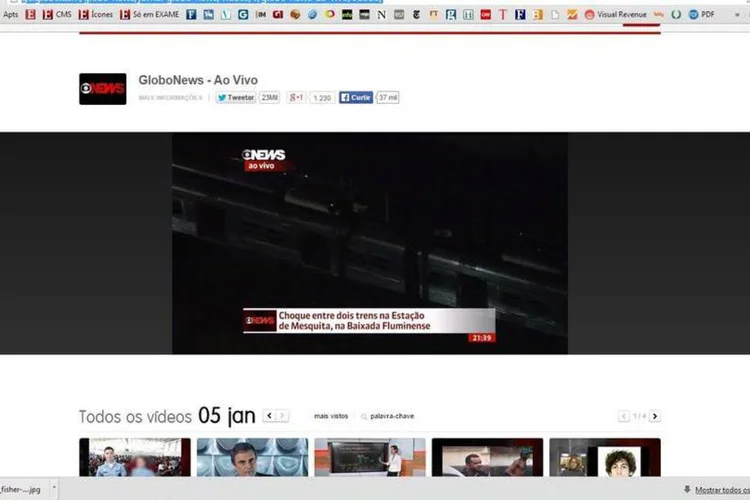Viewport: 750px width, 500px height.
Task: Open the colorful ring bookmark icon
Action: coord(330,14)
